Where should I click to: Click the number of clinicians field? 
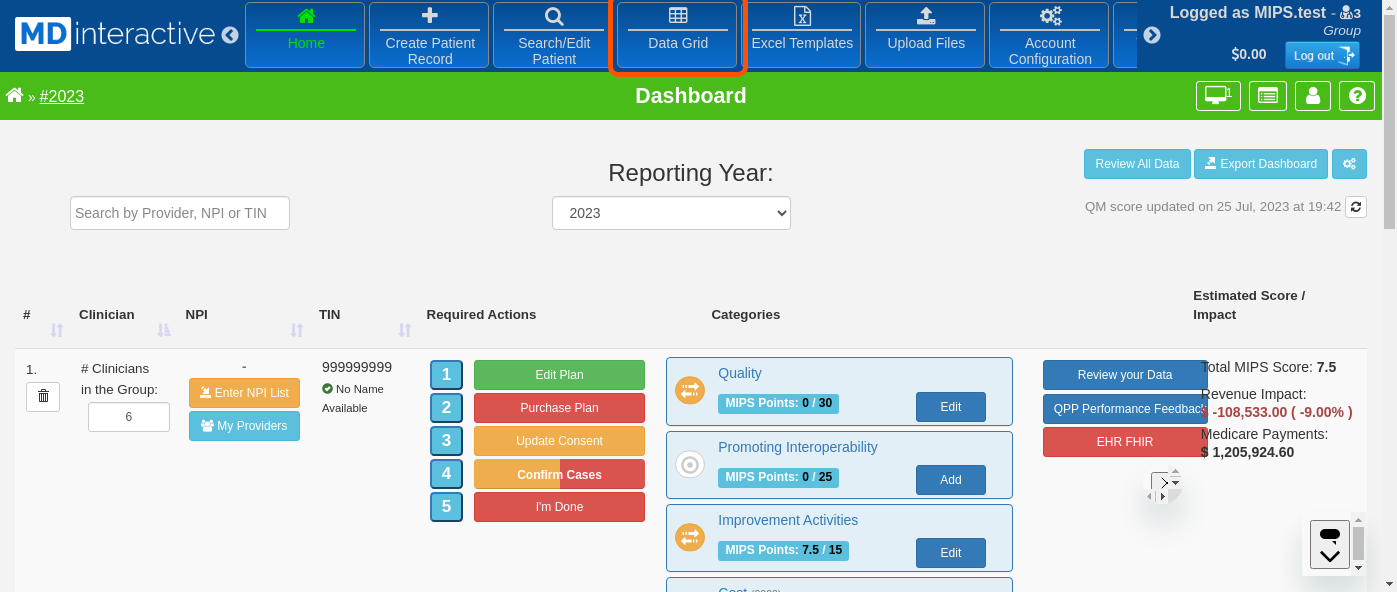[x=129, y=417]
